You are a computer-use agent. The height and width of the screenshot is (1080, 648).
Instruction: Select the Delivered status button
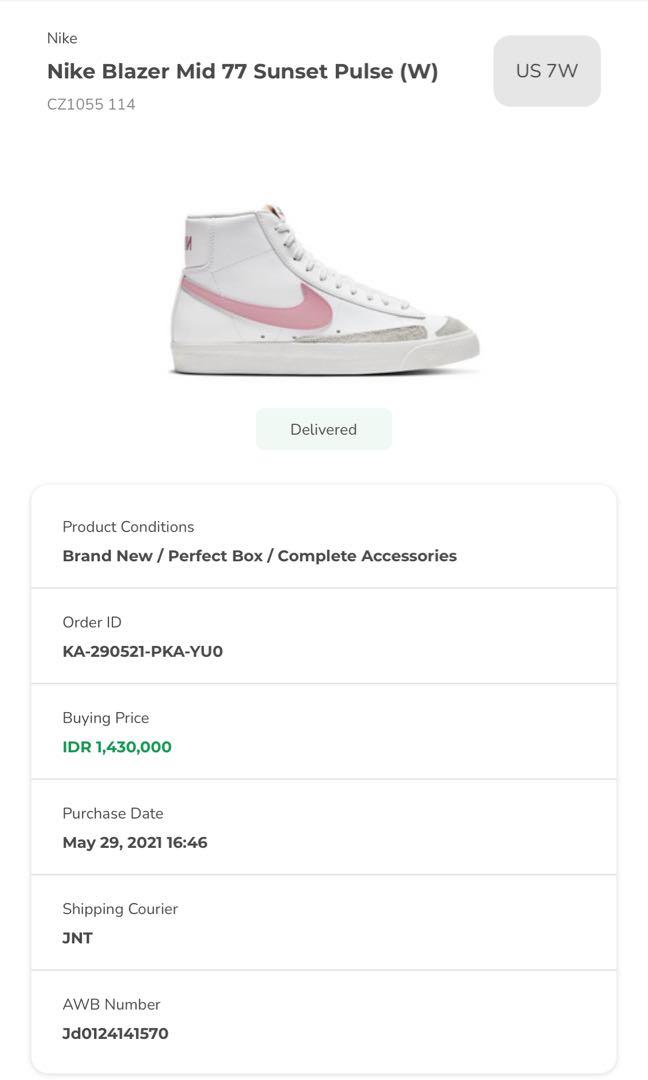[323, 429]
